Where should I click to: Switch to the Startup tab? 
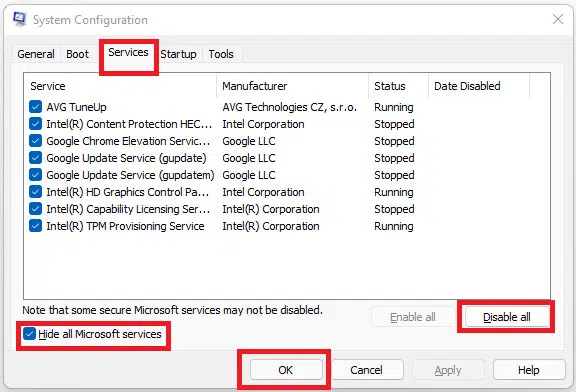pyautogui.click(x=179, y=54)
